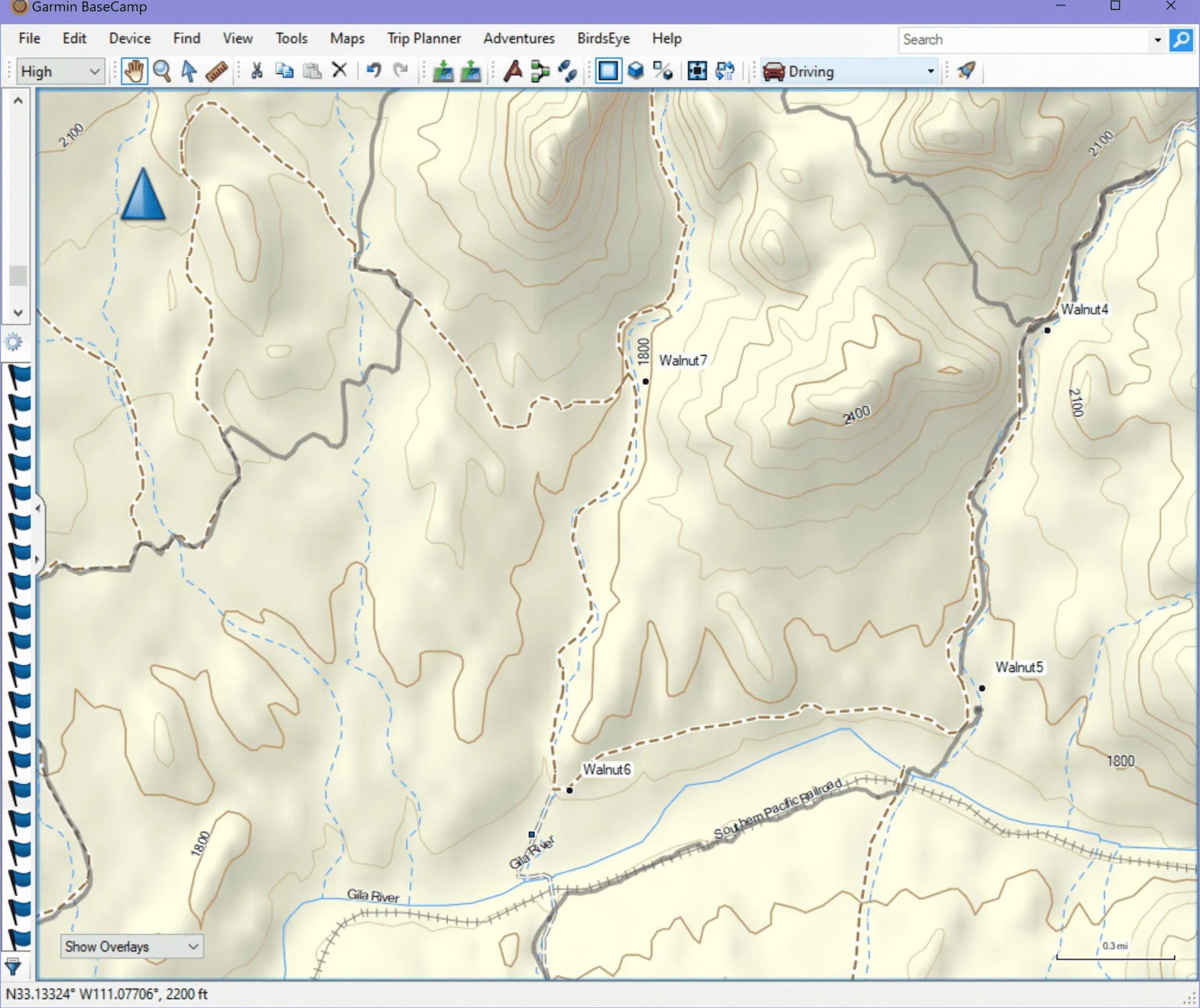This screenshot has height=1008, width=1200.
Task: Click Receive from Device icon
Action: (471, 71)
